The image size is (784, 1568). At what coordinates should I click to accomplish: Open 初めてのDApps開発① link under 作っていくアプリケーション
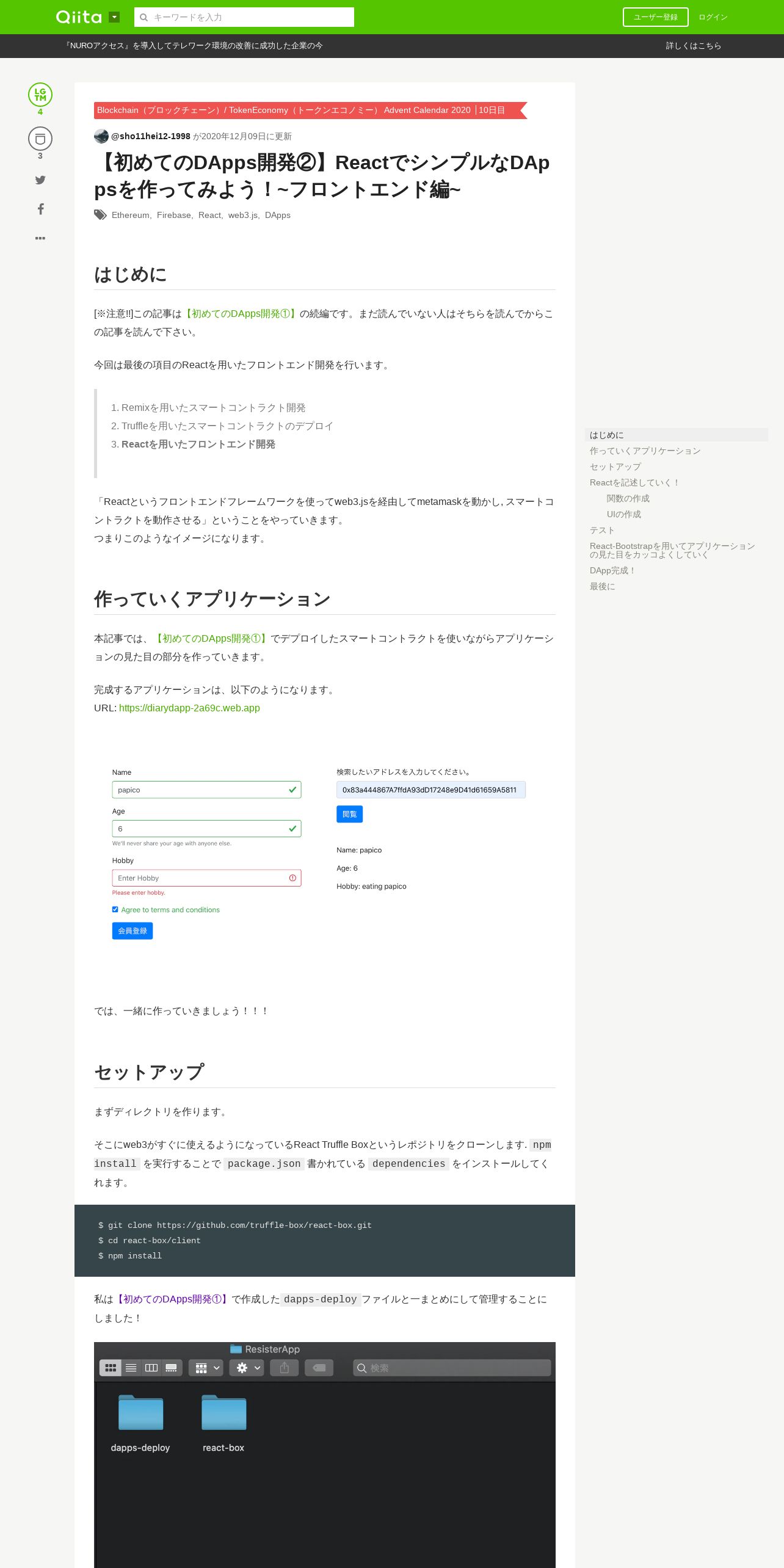211,639
